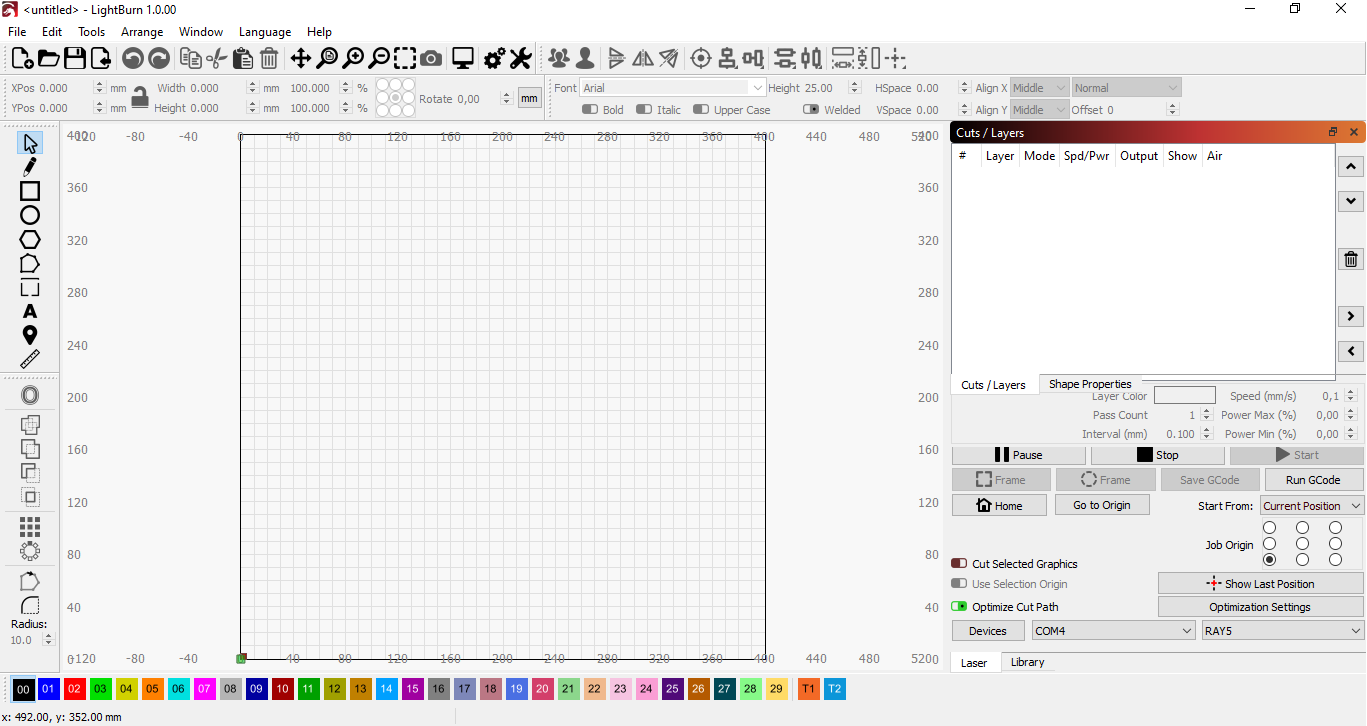Open the File menu
Viewport: 1367px width, 726px height.
tap(17, 32)
